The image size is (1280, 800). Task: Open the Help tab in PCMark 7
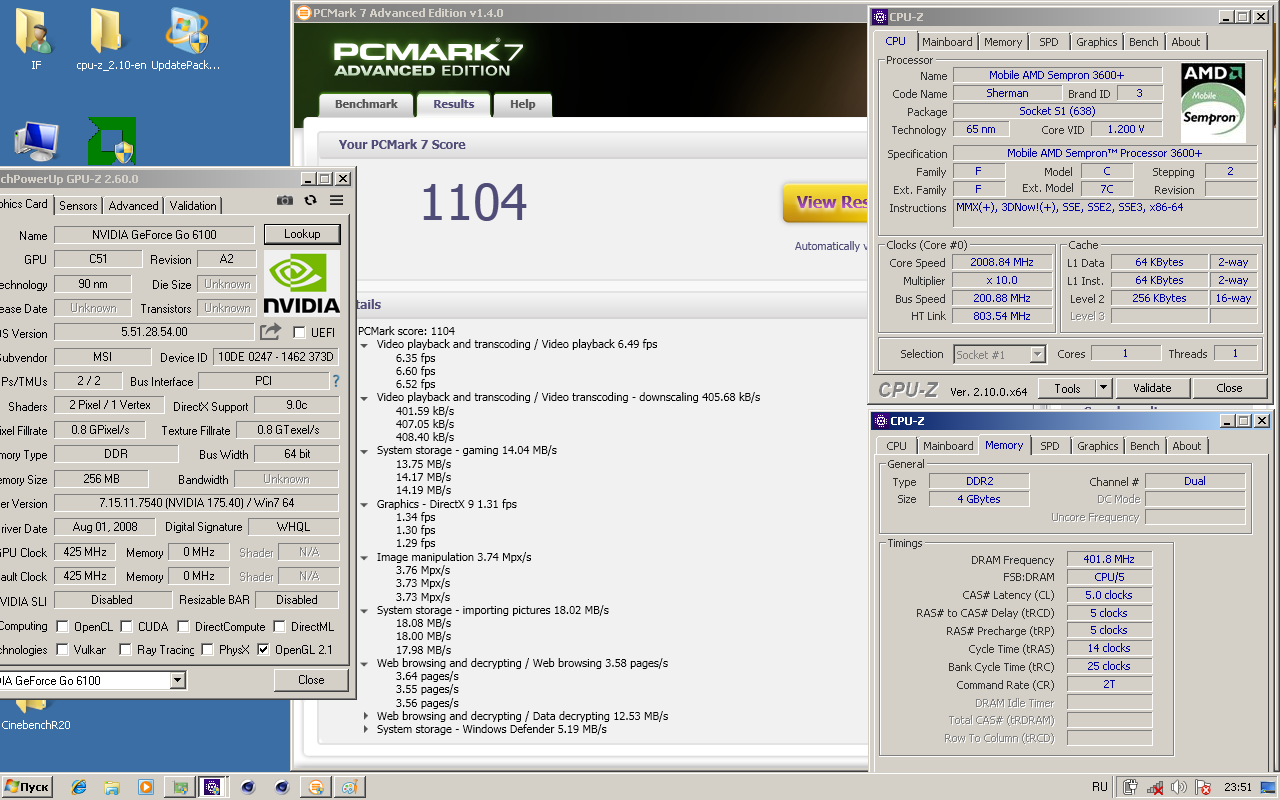click(522, 104)
